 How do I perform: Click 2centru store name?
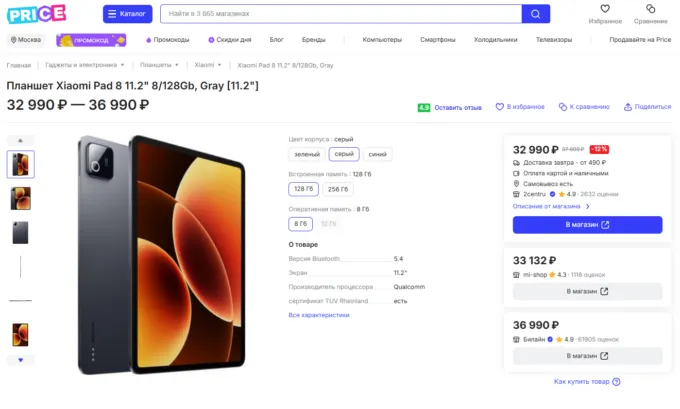pos(534,194)
